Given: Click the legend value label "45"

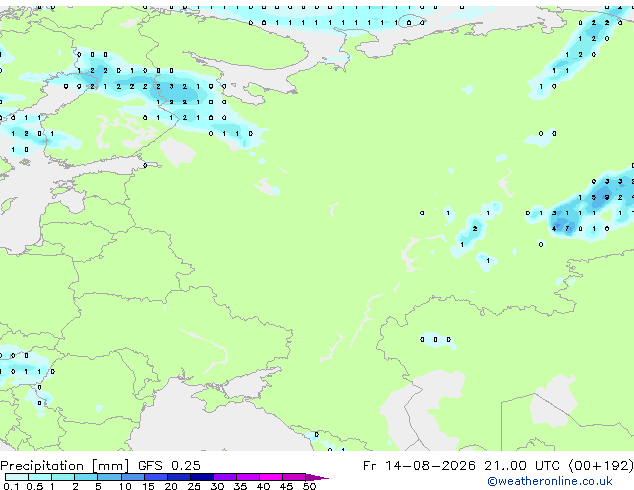Looking at the screenshot, I should click(286, 486).
